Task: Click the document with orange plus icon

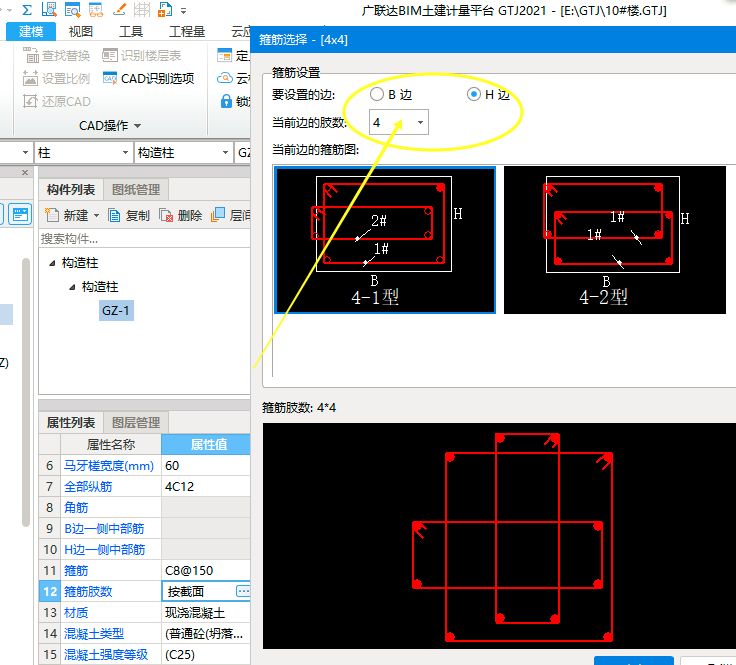Action: [x=164, y=9]
